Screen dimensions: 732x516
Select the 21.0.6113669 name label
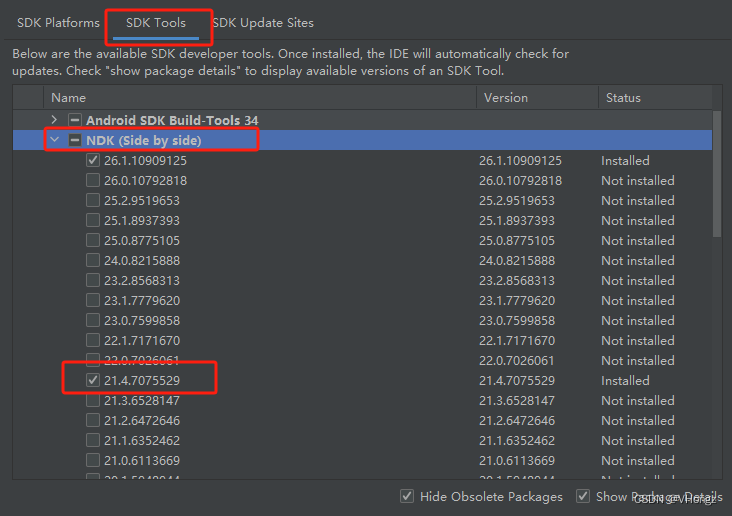click(x=142, y=461)
